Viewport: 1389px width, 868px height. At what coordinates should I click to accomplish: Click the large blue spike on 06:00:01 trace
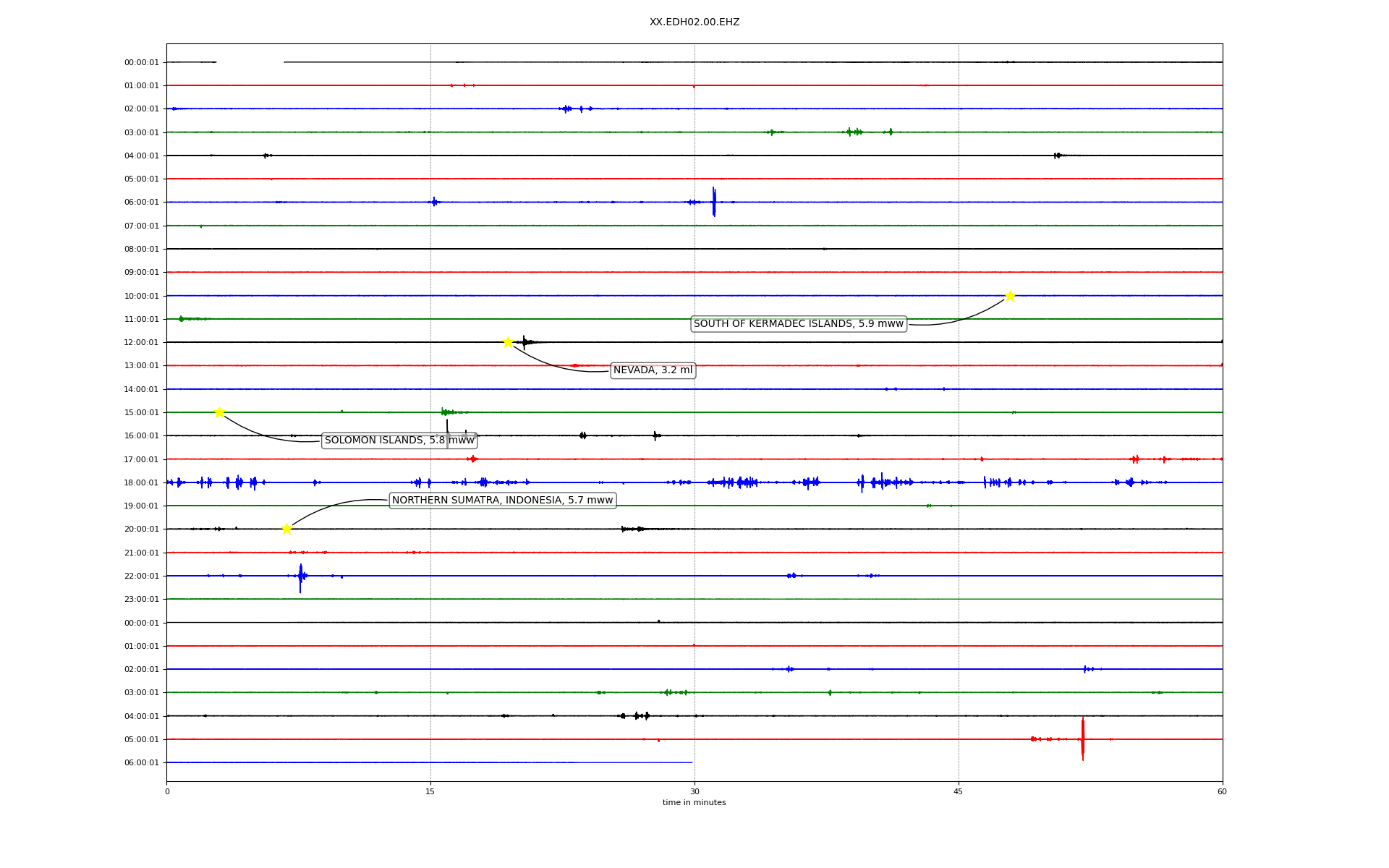pos(714,202)
